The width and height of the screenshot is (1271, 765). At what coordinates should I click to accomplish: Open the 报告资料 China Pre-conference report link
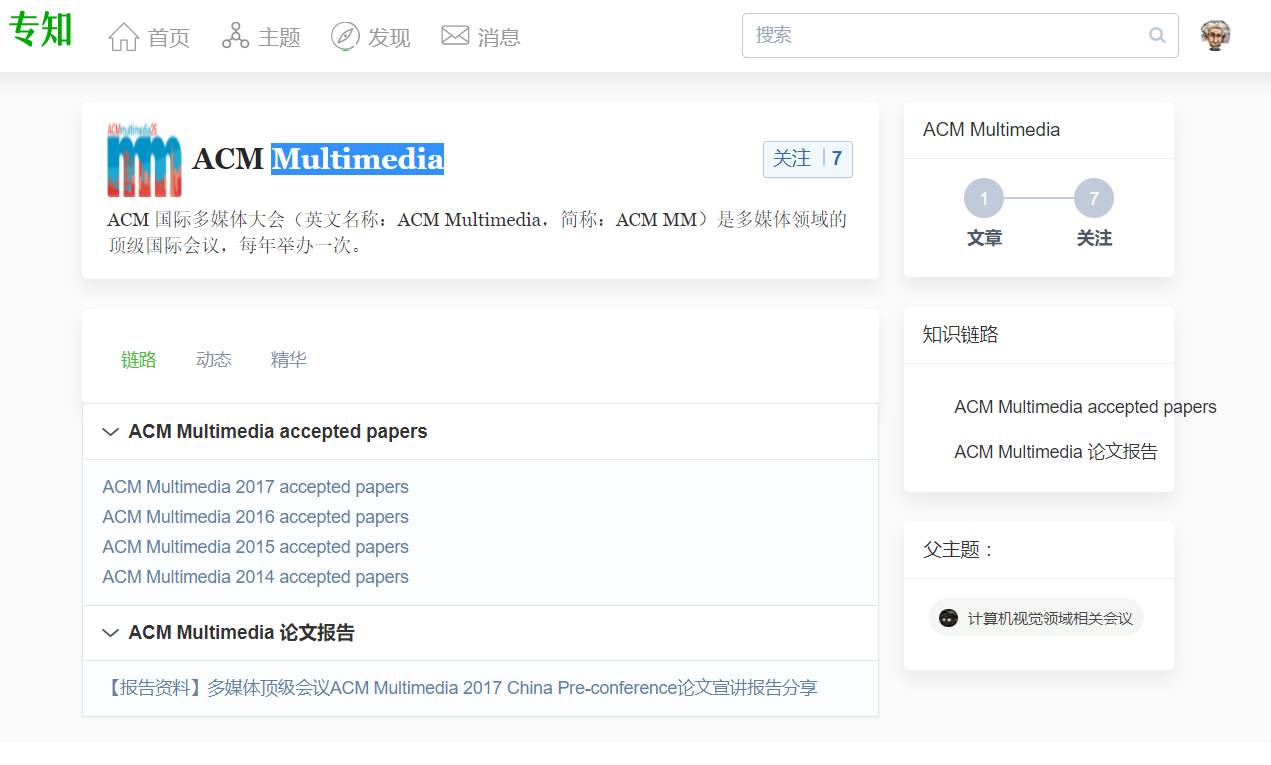459,688
